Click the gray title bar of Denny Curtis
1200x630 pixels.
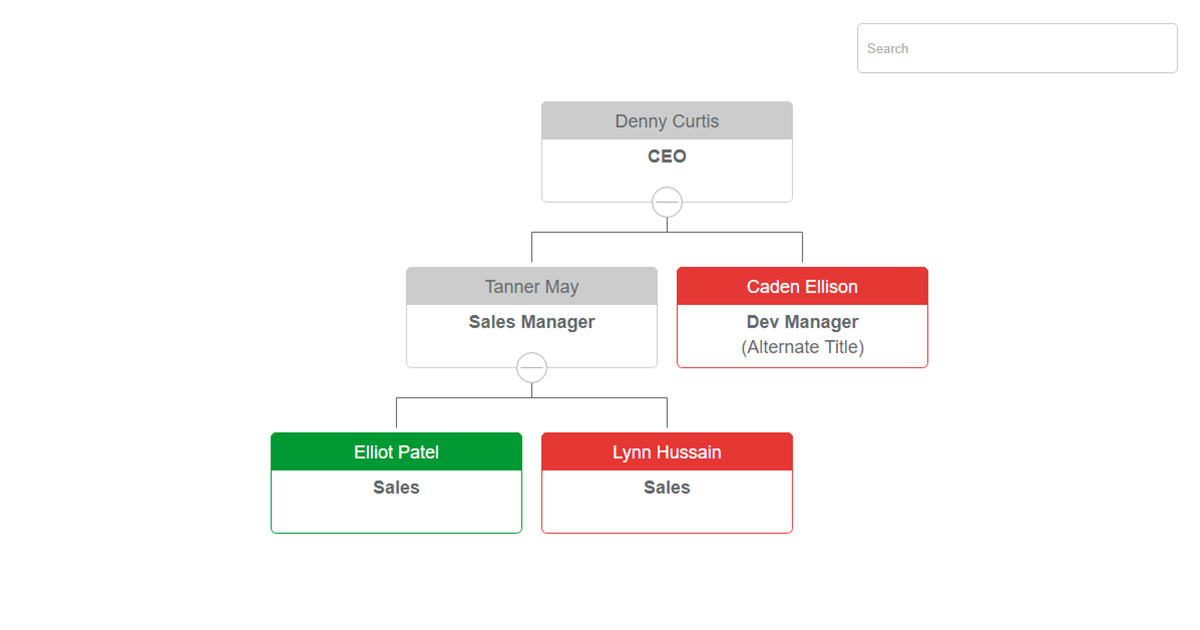pos(666,120)
